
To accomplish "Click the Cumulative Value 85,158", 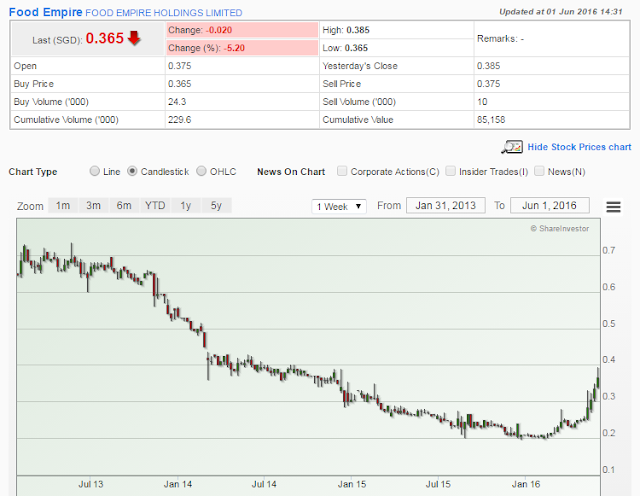I will point(491,120).
